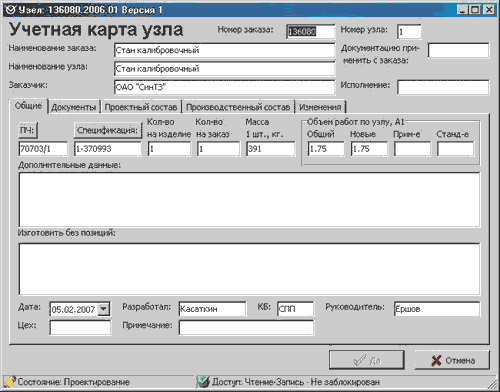Open the Производственный состав tab
500x392 pixels.
(x=238, y=107)
